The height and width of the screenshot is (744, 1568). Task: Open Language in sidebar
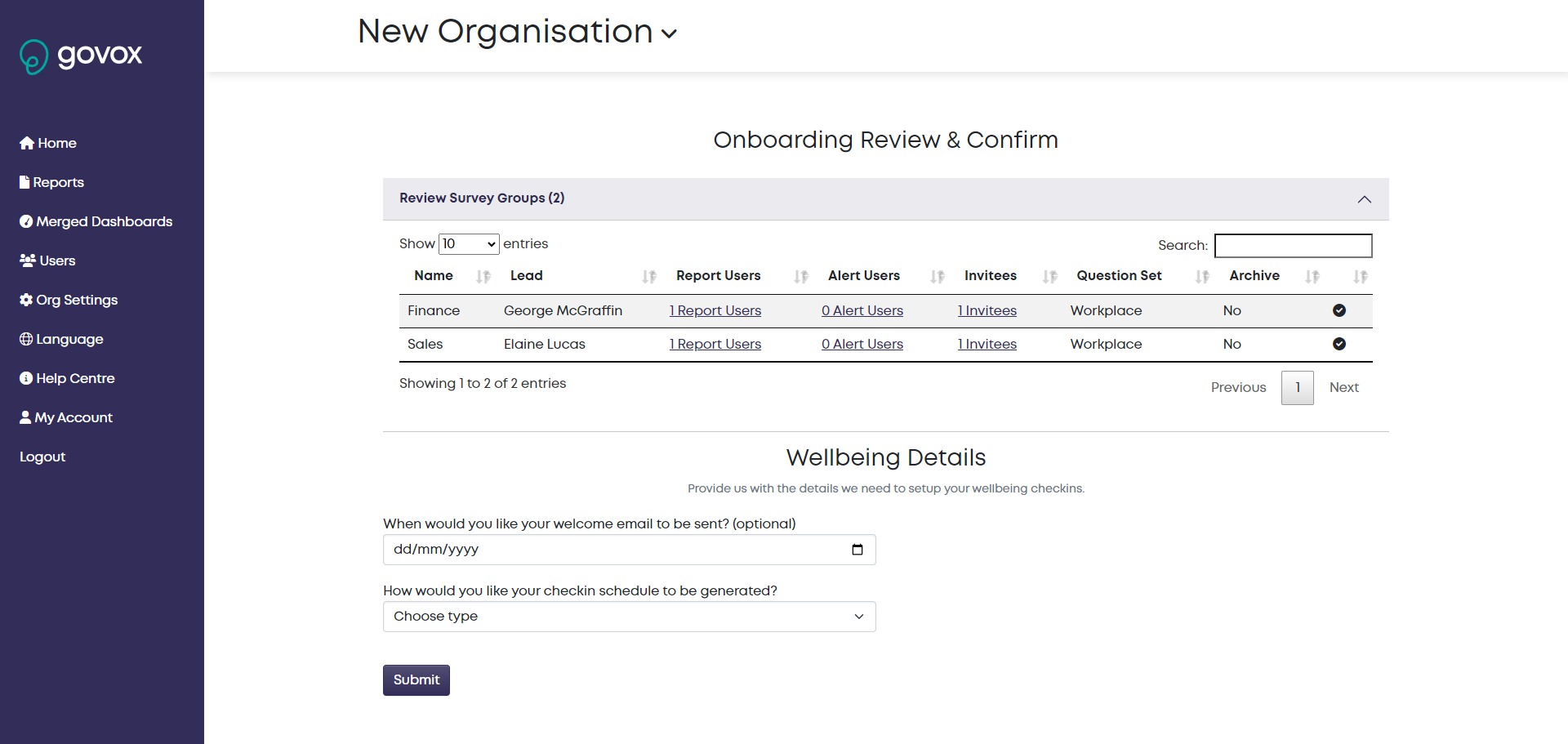pos(61,339)
